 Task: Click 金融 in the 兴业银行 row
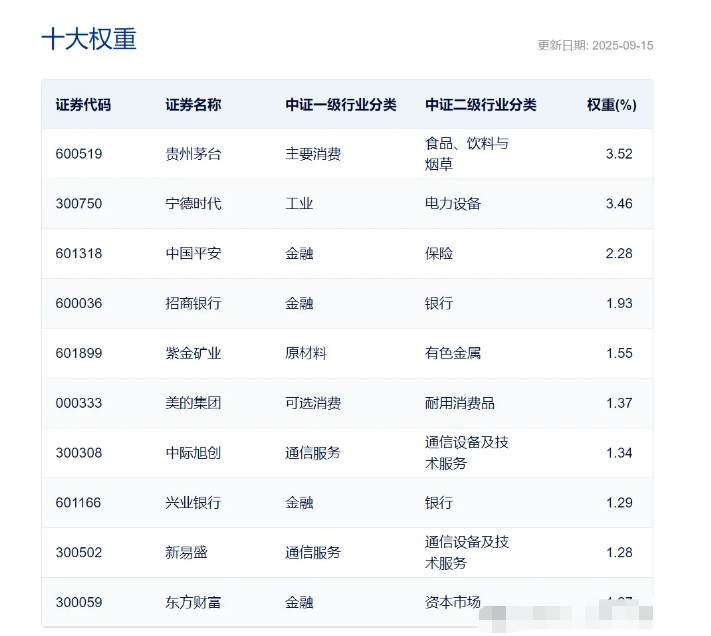(x=299, y=503)
